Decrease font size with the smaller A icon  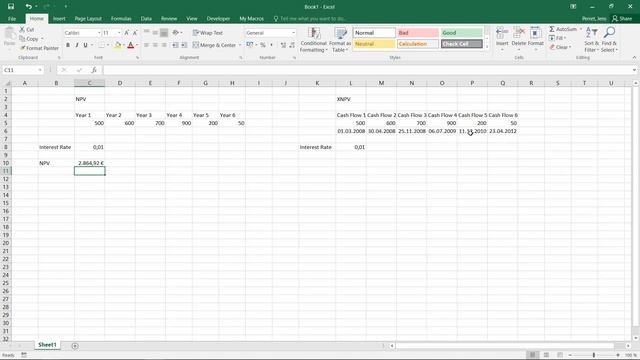tap(135, 33)
